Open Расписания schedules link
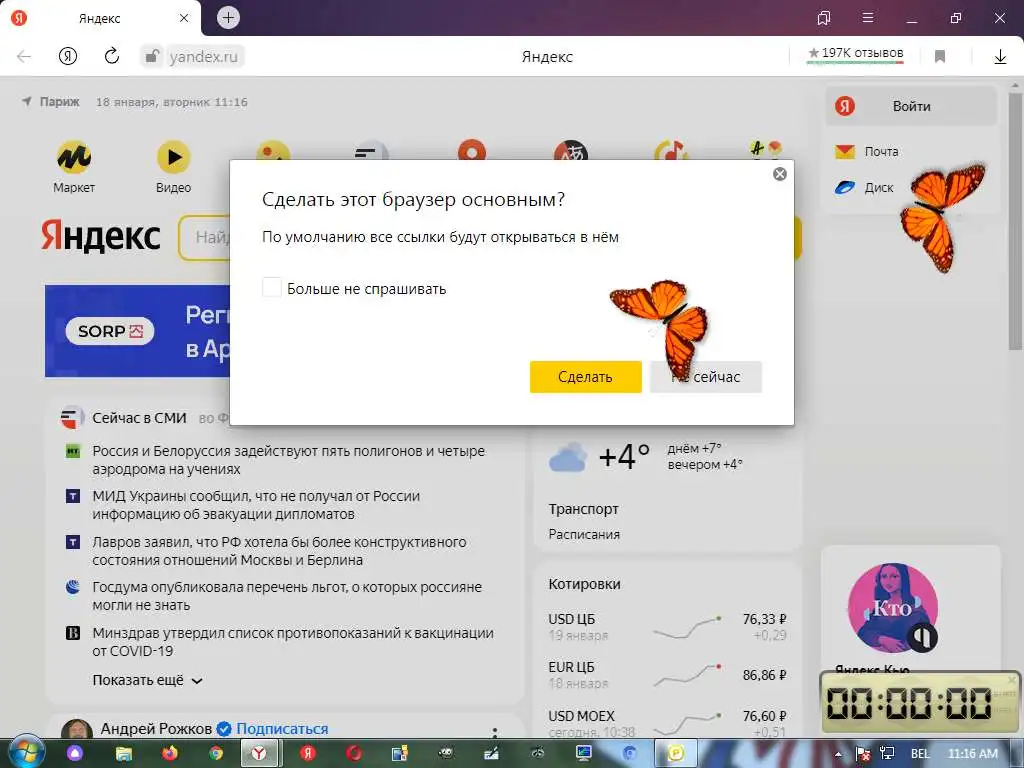1024x768 pixels. pos(584,534)
